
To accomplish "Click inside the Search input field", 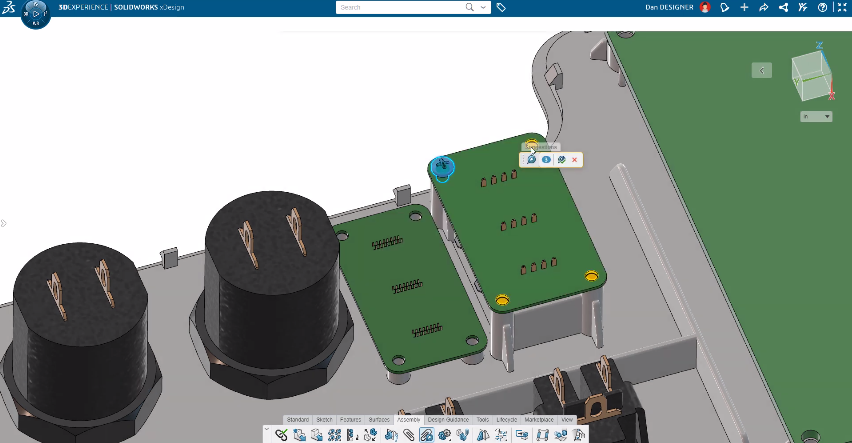I will pyautogui.click(x=400, y=7).
